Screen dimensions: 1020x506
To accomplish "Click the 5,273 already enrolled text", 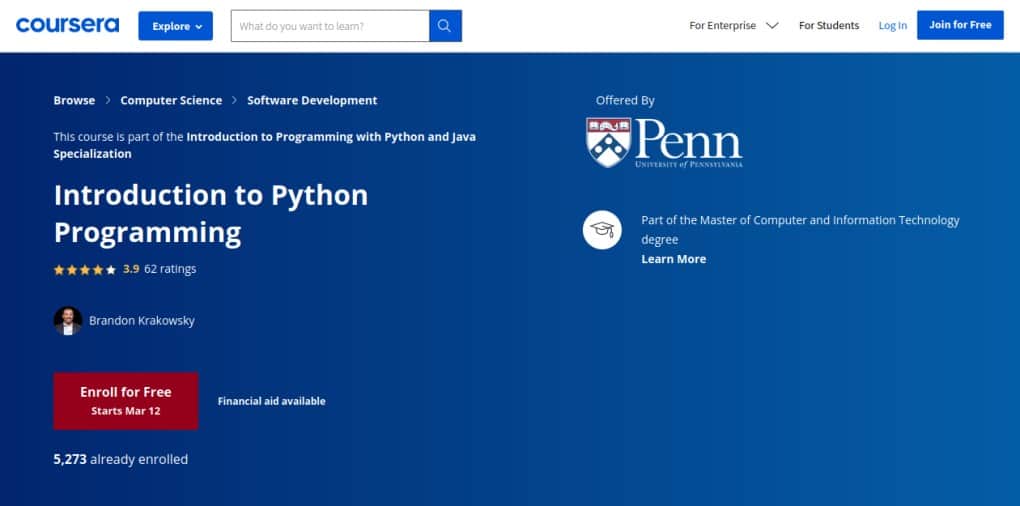I will tap(120, 459).
